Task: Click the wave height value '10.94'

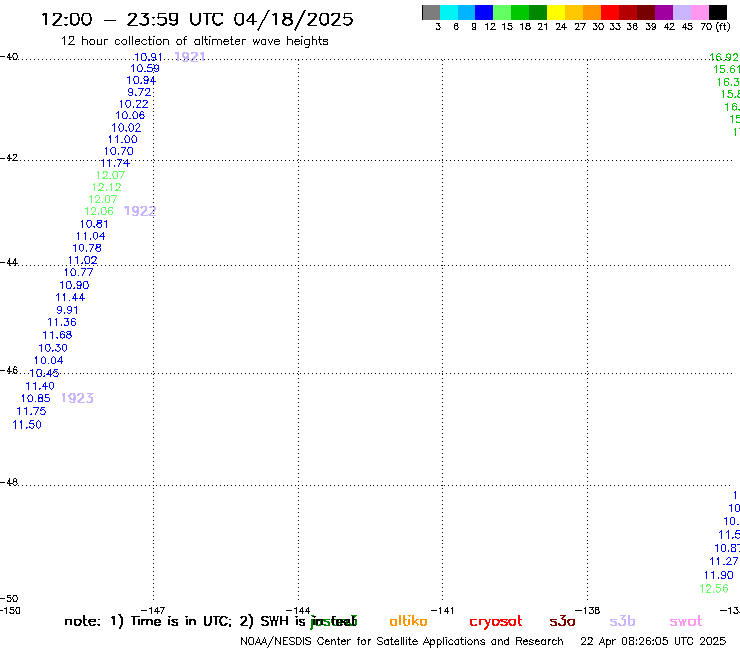Action: [x=141, y=80]
